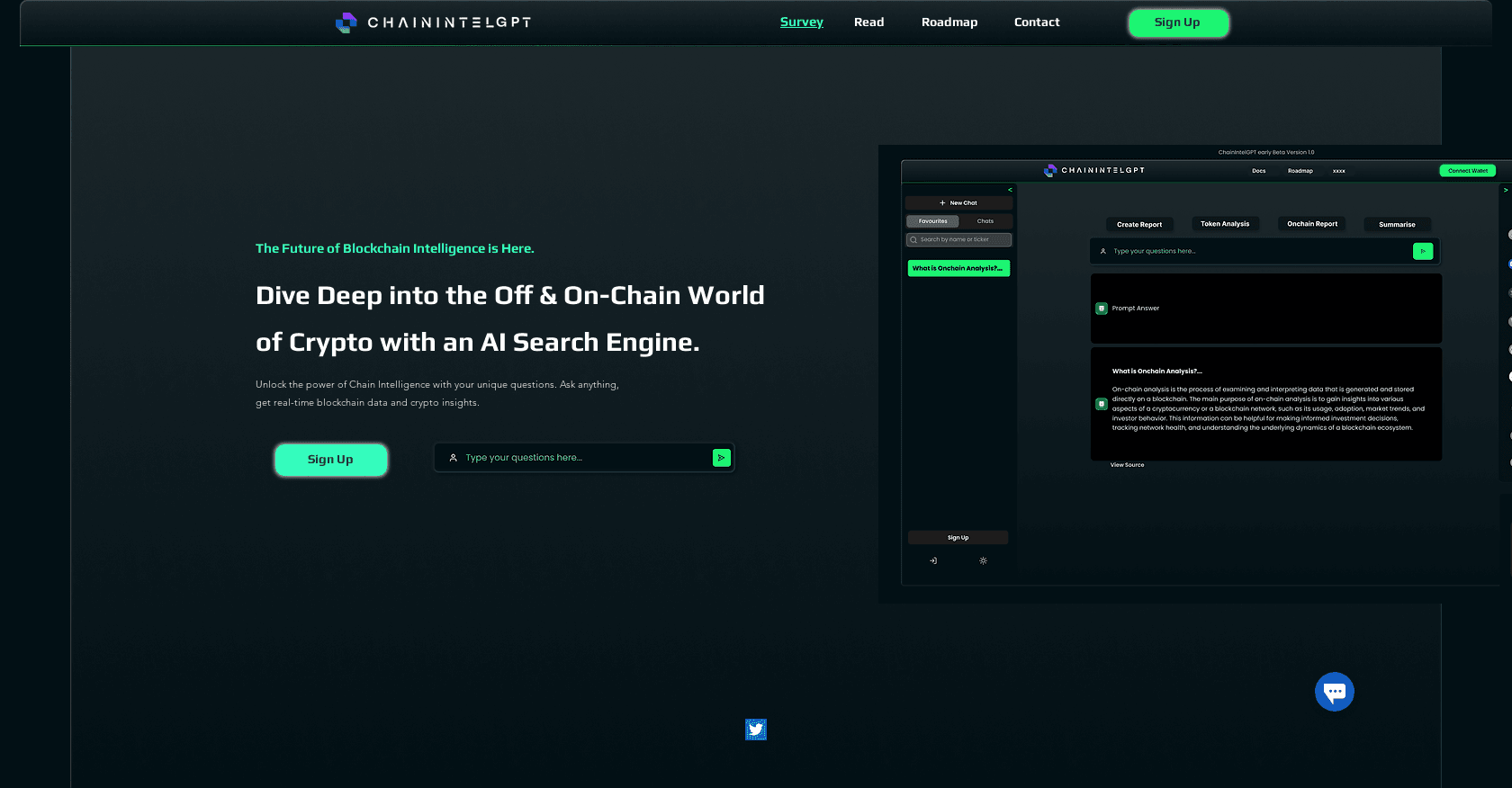Select the Favourites tab in app preview
The height and width of the screenshot is (788, 1512).
point(932,221)
